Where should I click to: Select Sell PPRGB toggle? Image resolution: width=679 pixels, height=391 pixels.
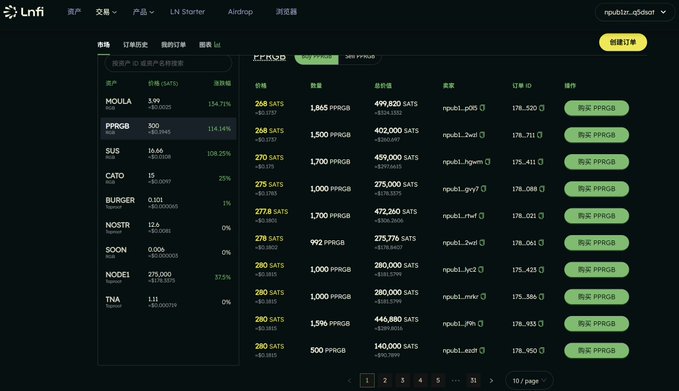pos(360,58)
